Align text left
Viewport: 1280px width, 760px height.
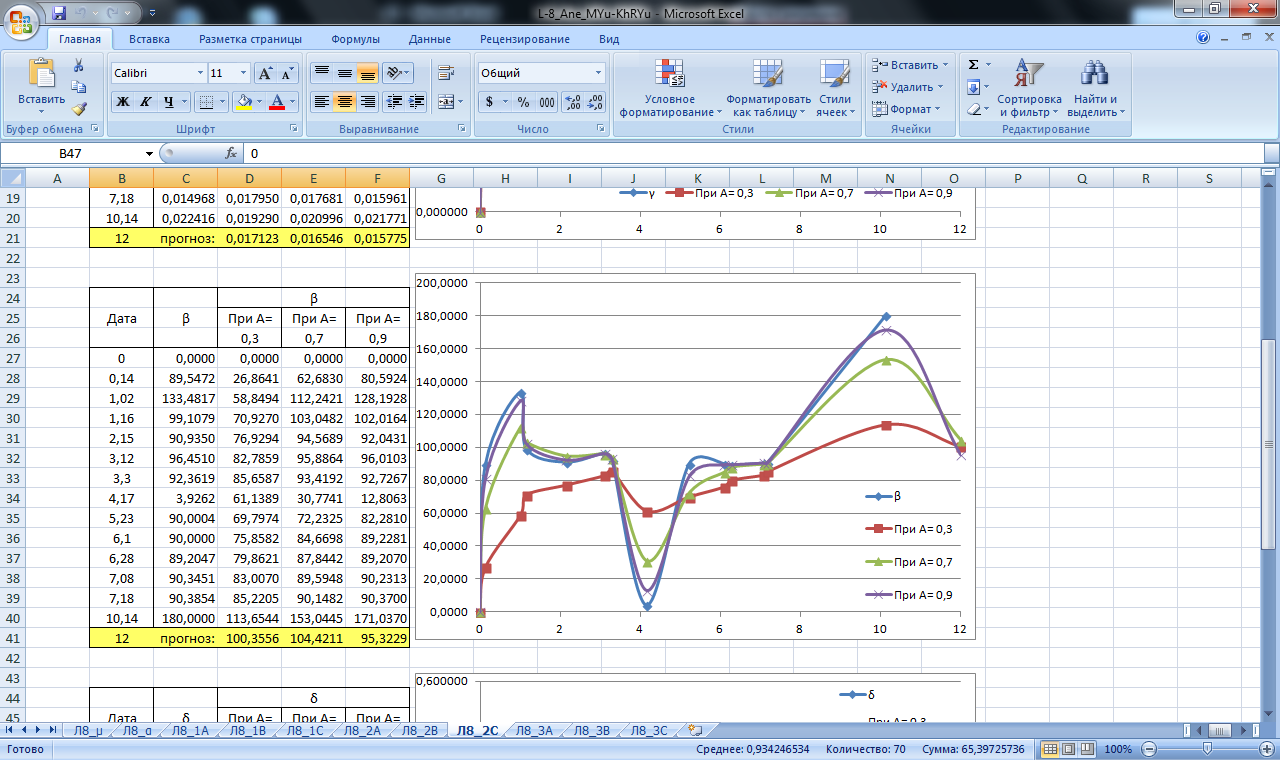point(321,101)
